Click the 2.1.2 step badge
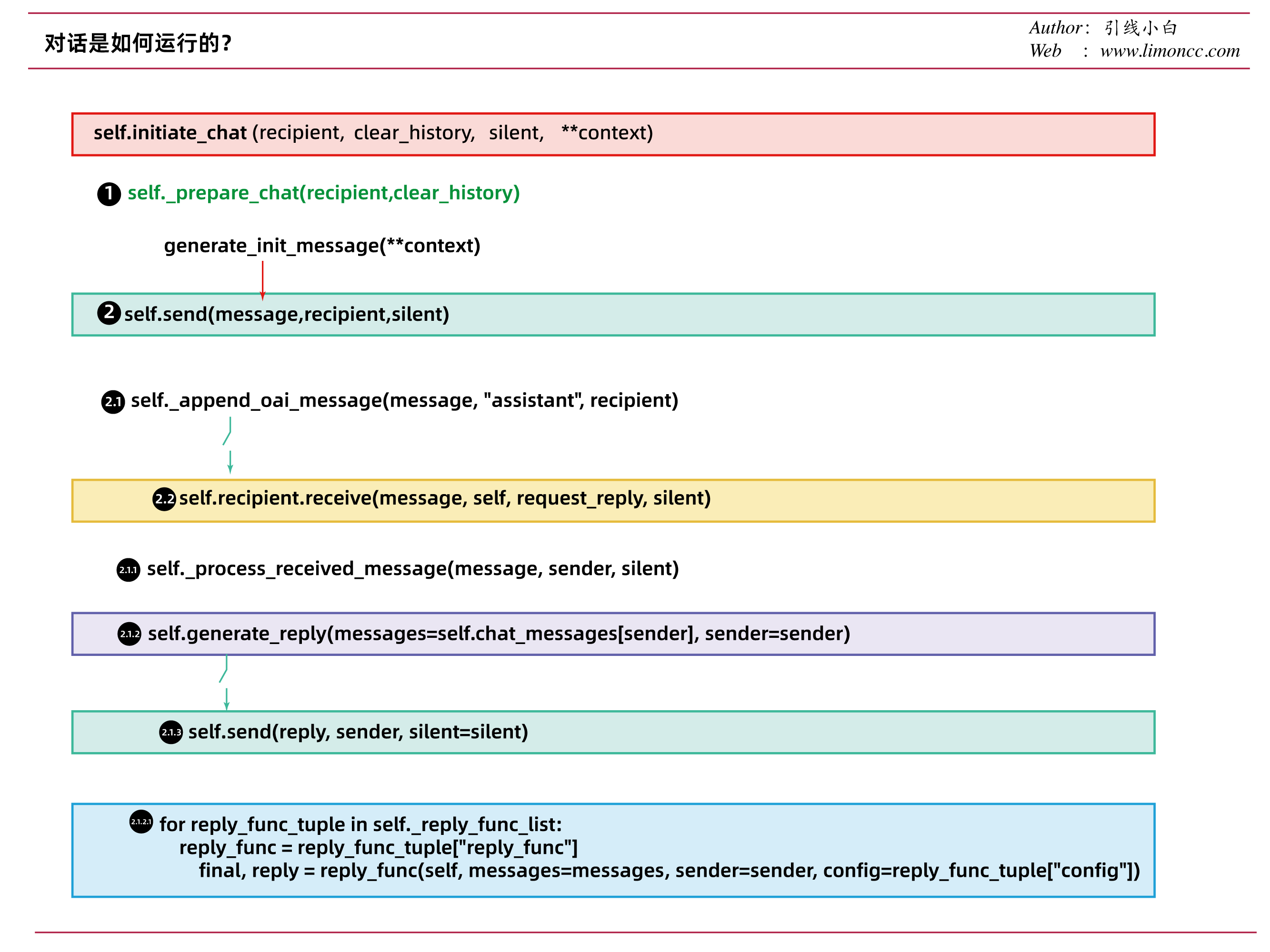This screenshot has width=1270, height=952. [x=129, y=634]
